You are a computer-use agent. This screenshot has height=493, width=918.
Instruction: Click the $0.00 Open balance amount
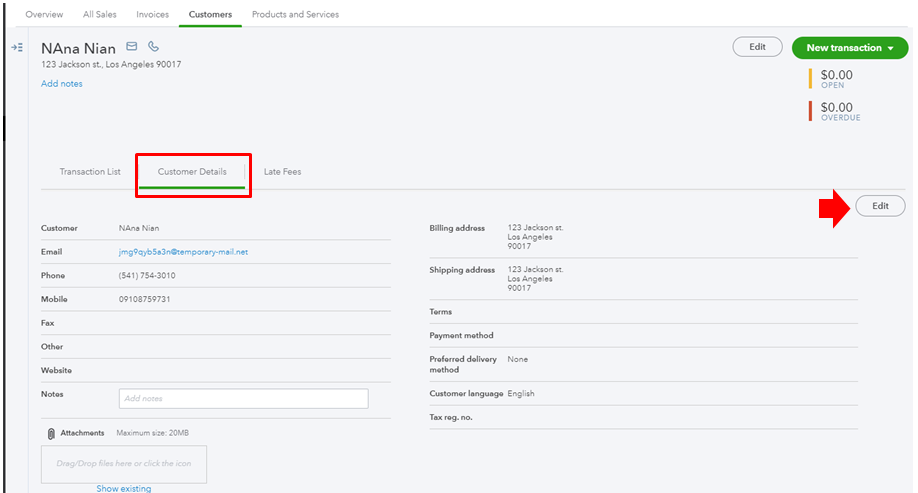(x=836, y=74)
